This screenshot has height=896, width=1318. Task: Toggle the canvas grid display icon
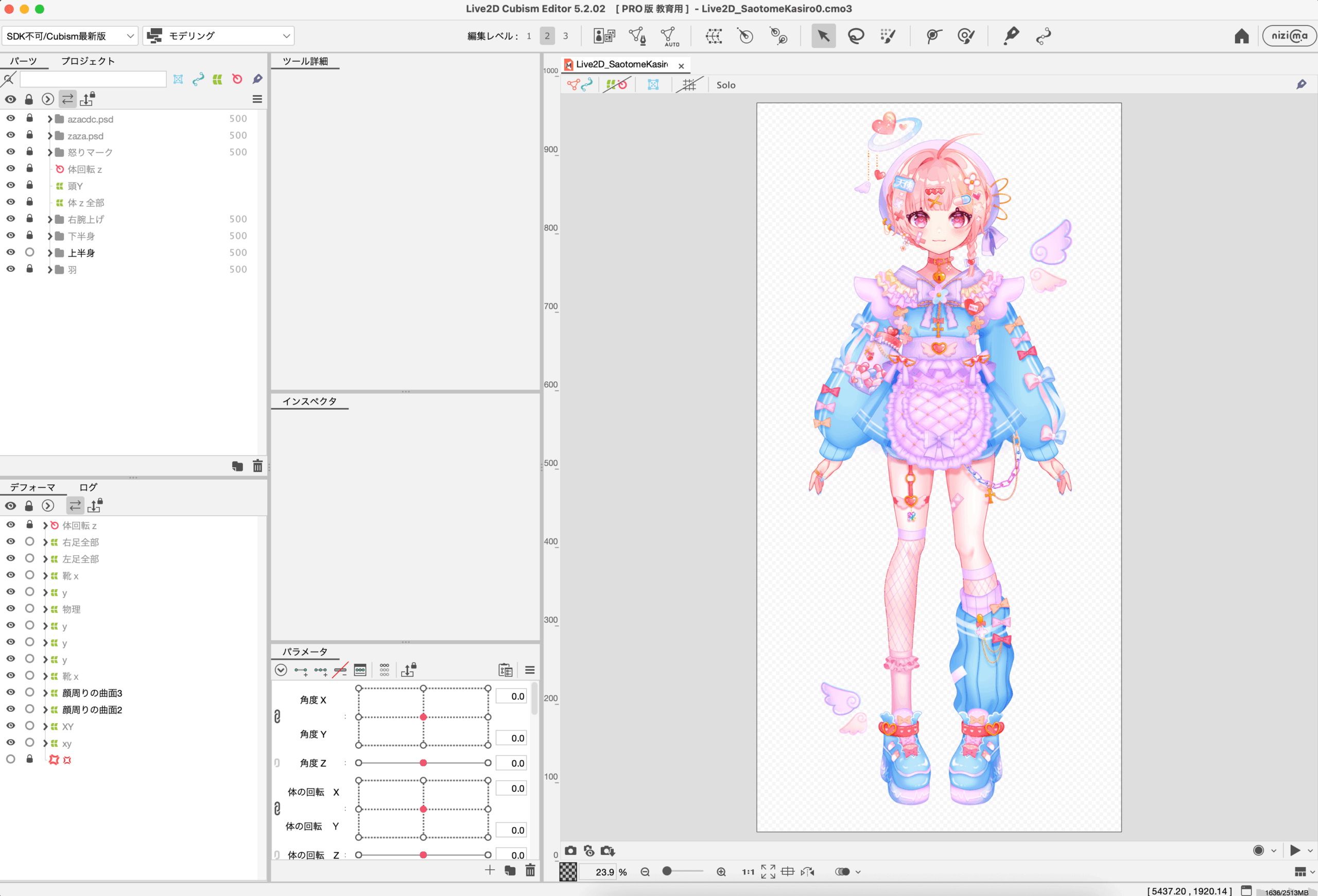pyautogui.click(x=689, y=85)
